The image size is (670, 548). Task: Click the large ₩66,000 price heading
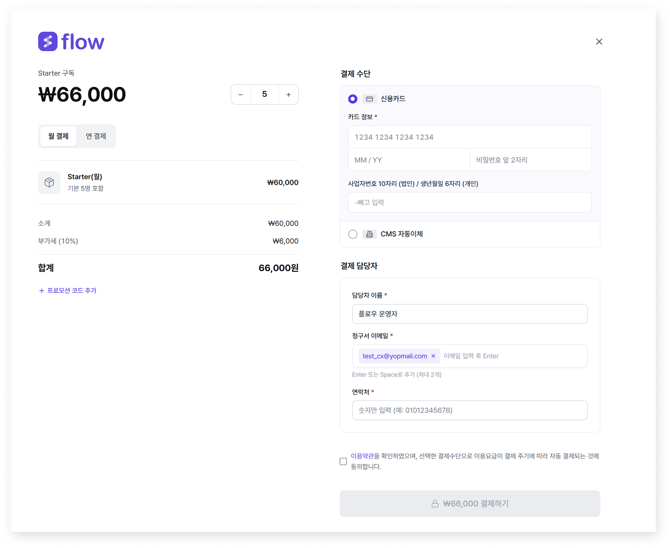[82, 94]
